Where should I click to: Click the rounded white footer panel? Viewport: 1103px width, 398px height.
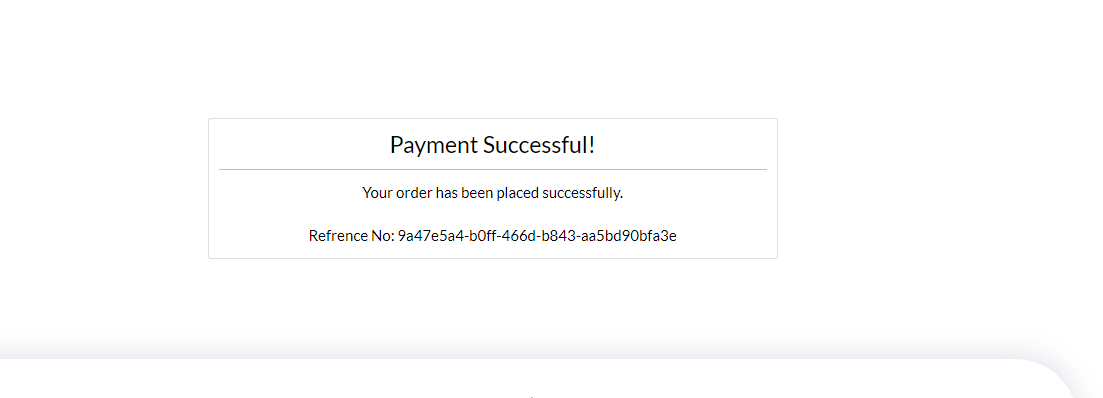tap(535, 379)
